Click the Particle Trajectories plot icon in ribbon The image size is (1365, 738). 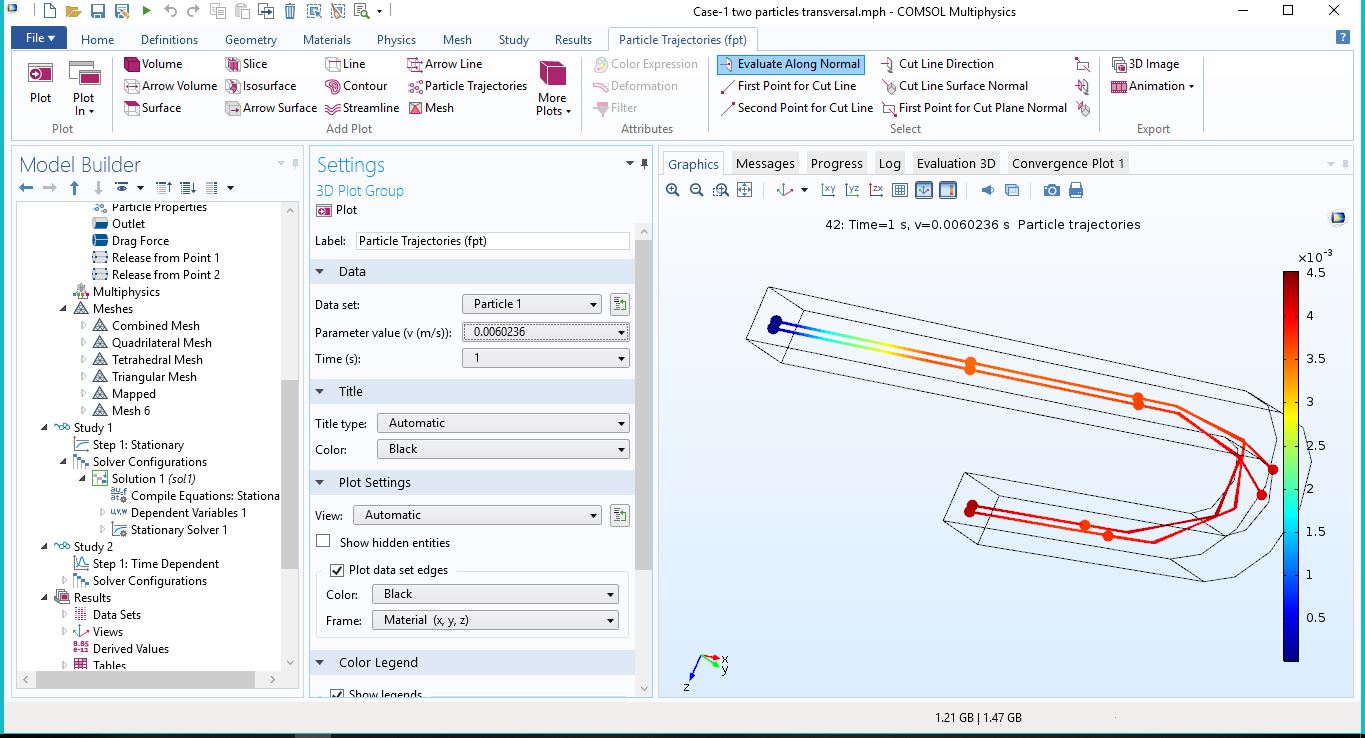[415, 86]
